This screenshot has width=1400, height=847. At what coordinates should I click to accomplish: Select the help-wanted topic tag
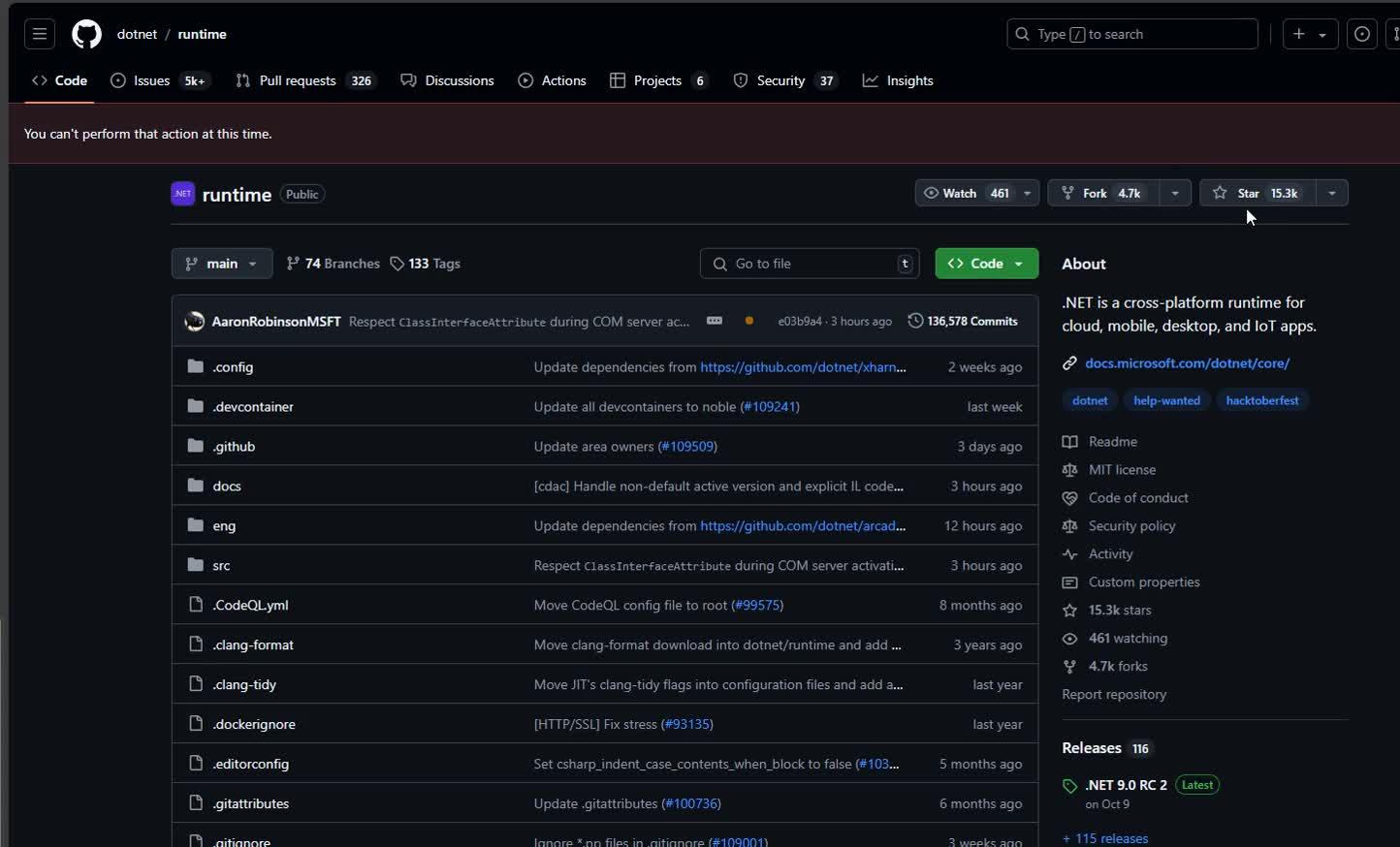[1166, 400]
